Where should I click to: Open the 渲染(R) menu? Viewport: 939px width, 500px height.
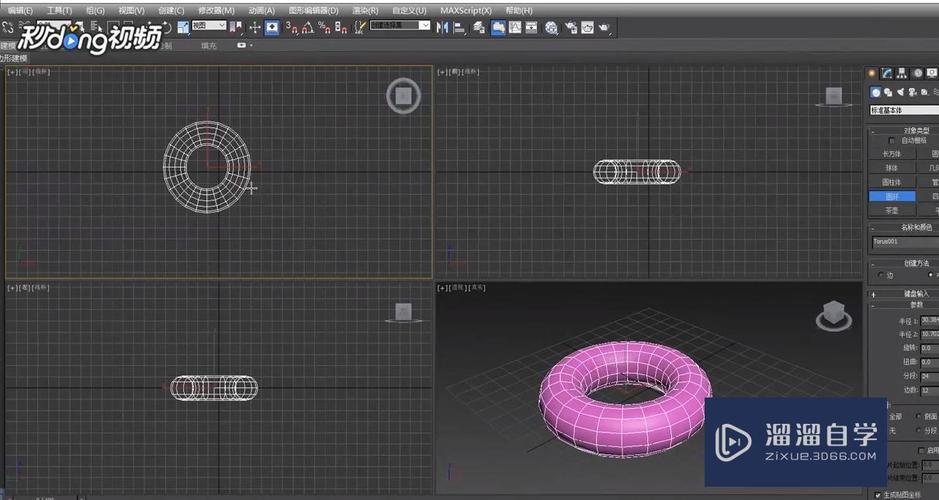[x=361, y=10]
